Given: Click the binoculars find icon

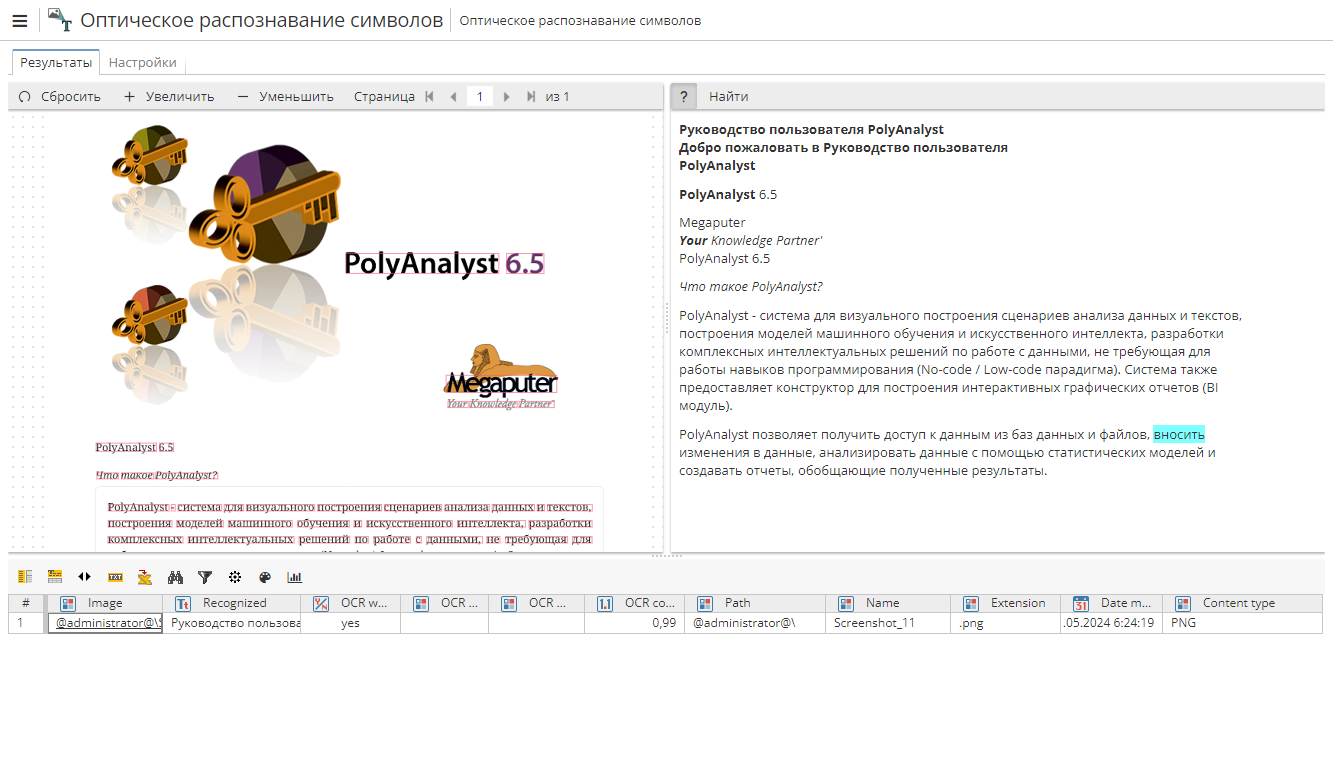Looking at the screenshot, I should [175, 577].
